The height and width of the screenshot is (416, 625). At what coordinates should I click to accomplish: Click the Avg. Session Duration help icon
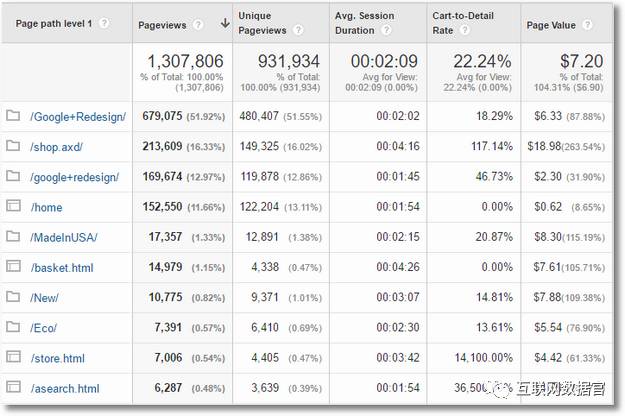(x=386, y=30)
